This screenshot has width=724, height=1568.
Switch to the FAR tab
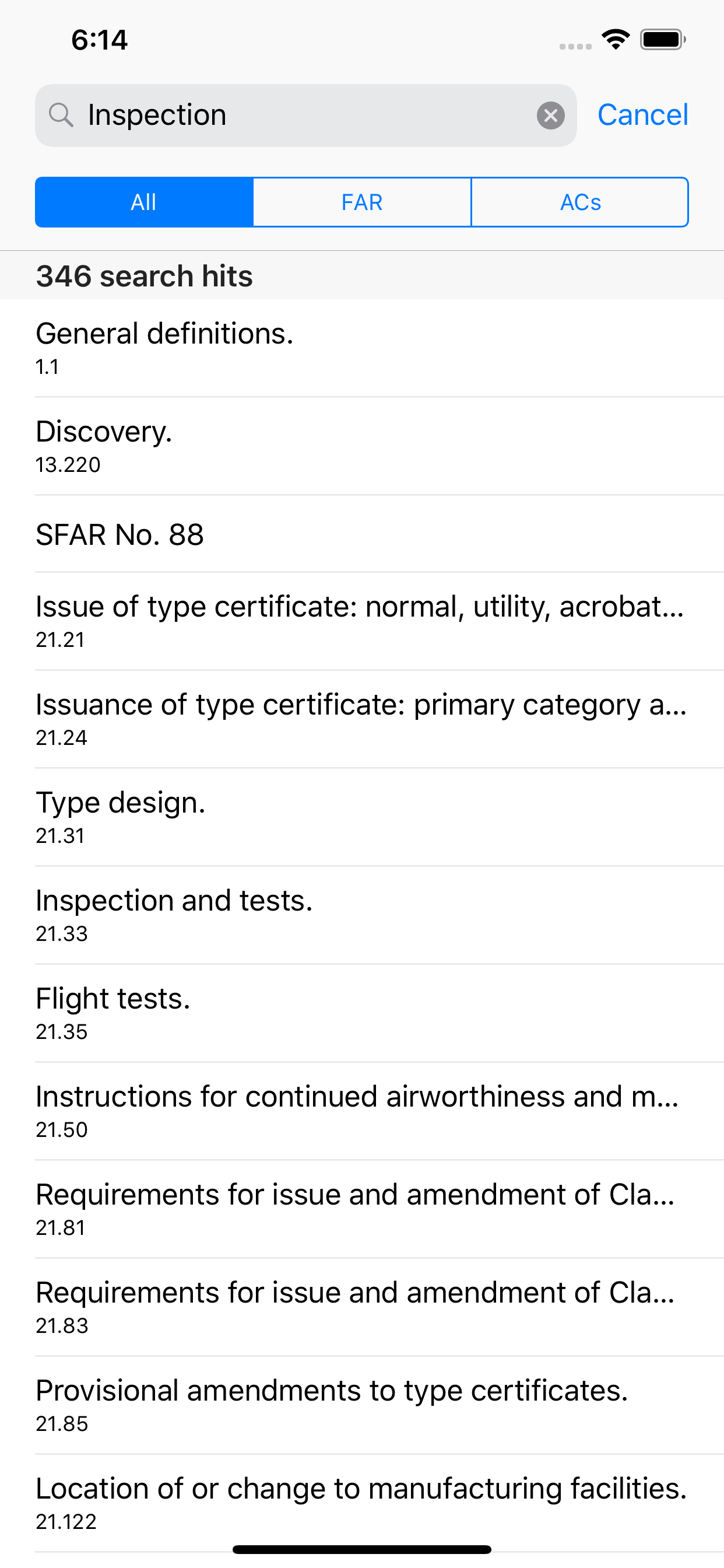[361, 201]
